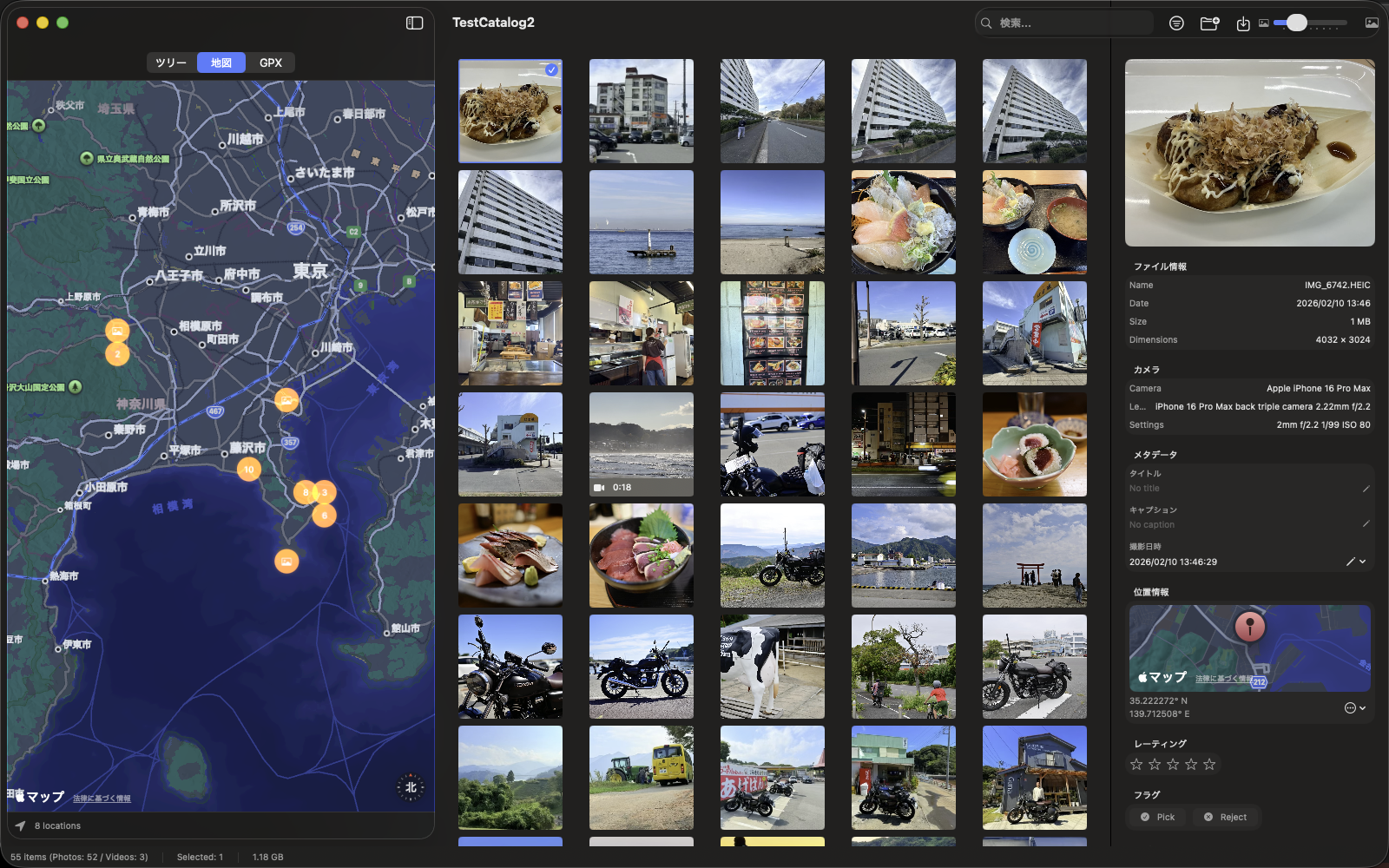The width and height of the screenshot is (1389, 868).
Task: Click the location arrow beside 8 locations
Action: (x=19, y=825)
